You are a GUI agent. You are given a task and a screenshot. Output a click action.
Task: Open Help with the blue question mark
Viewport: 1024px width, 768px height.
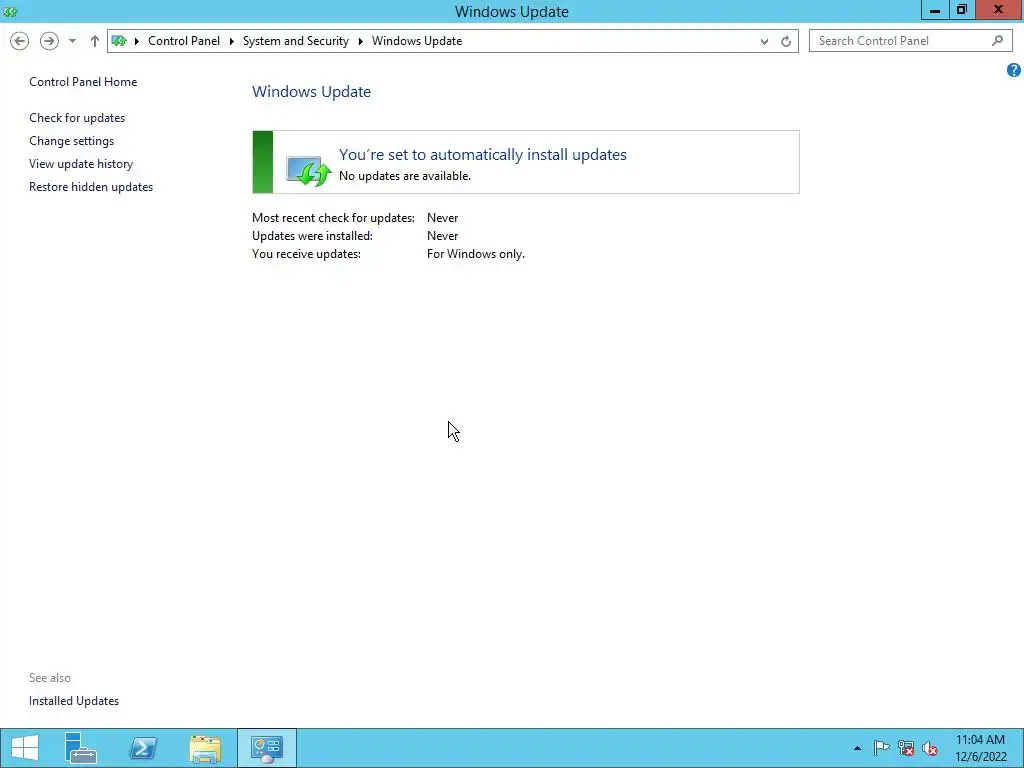(x=1014, y=70)
